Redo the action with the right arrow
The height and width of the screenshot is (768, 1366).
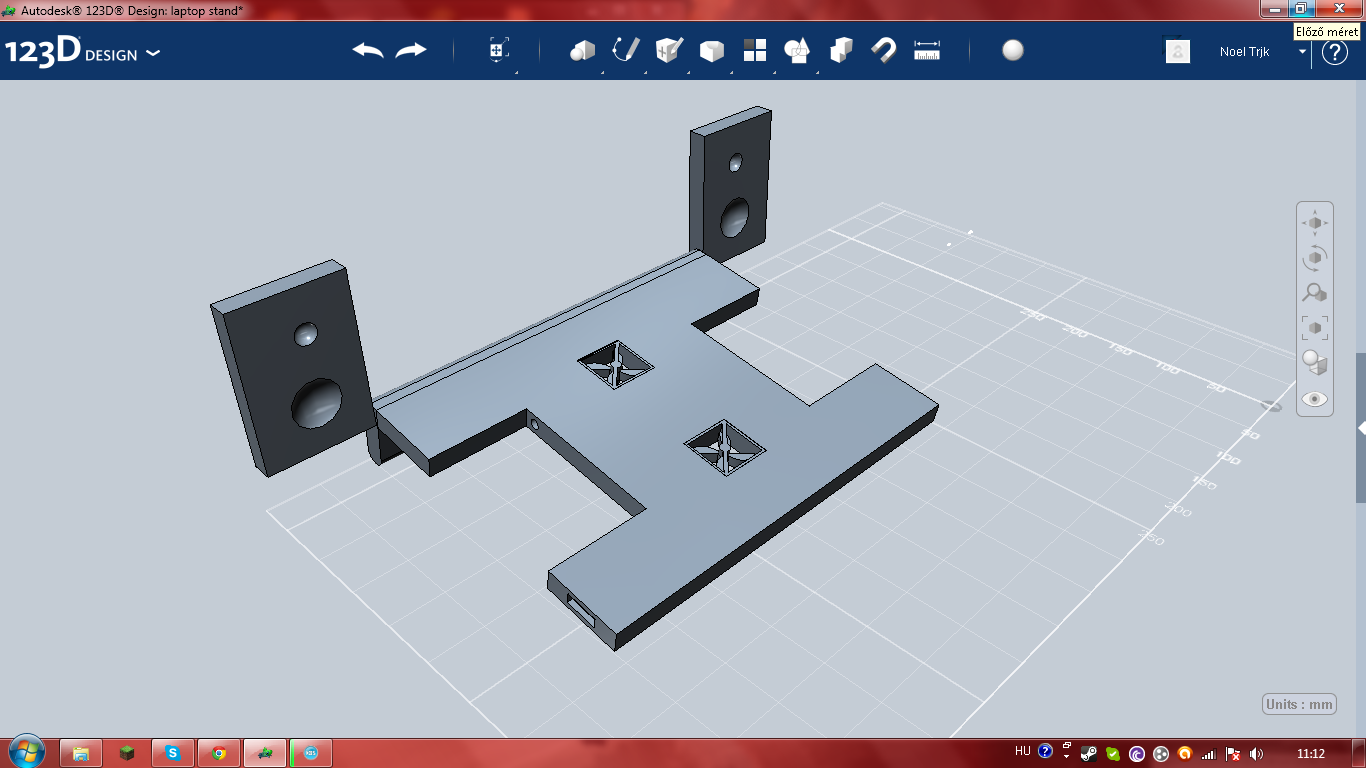click(x=411, y=51)
